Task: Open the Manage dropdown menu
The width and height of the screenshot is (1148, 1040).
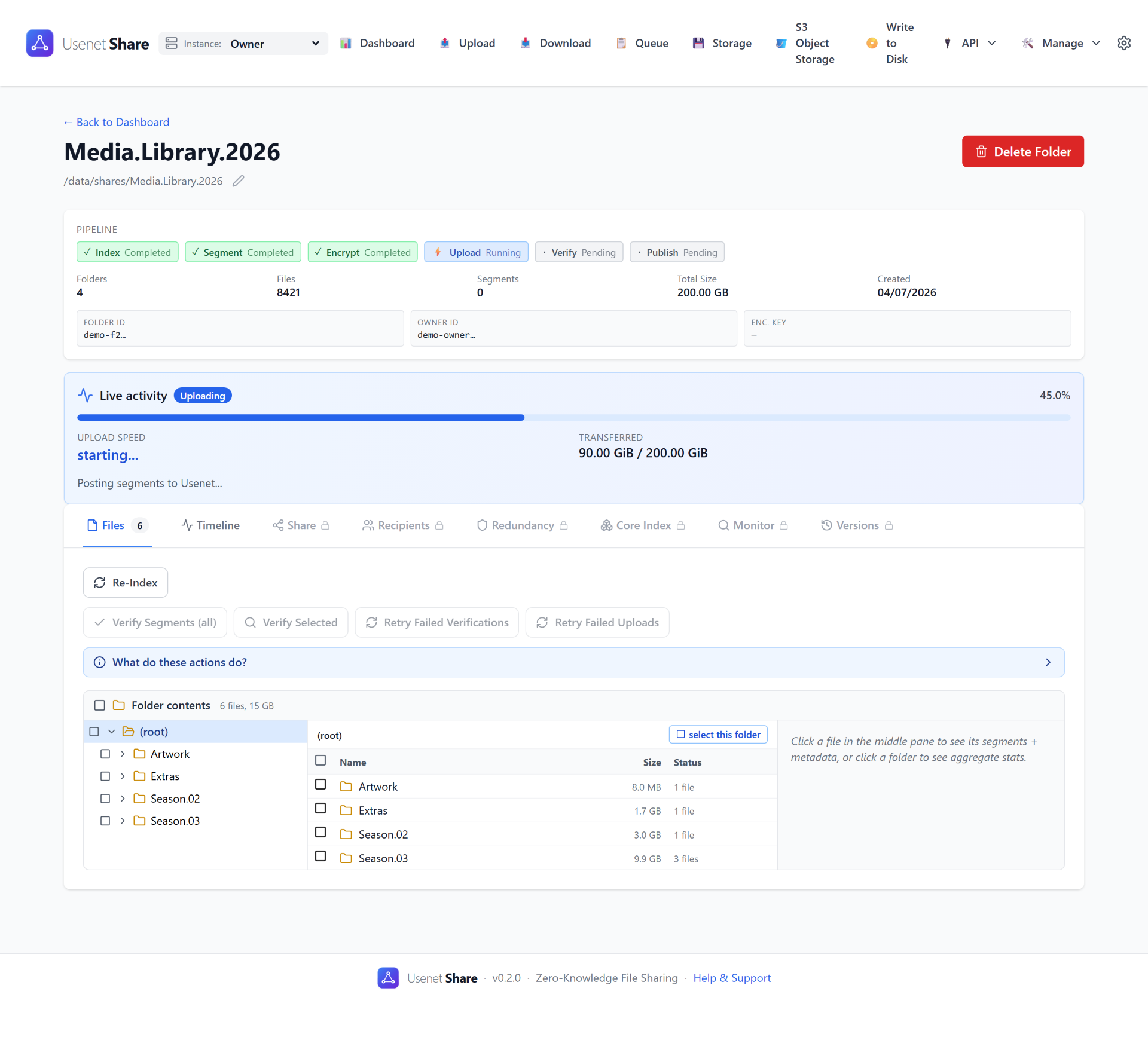Action: click(1062, 43)
